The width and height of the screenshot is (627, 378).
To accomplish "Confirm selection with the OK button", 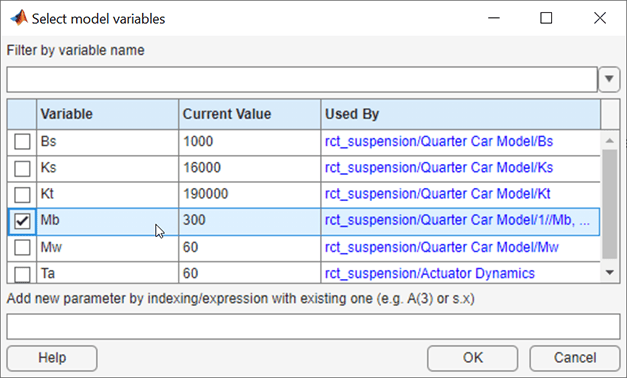I will click(x=473, y=358).
